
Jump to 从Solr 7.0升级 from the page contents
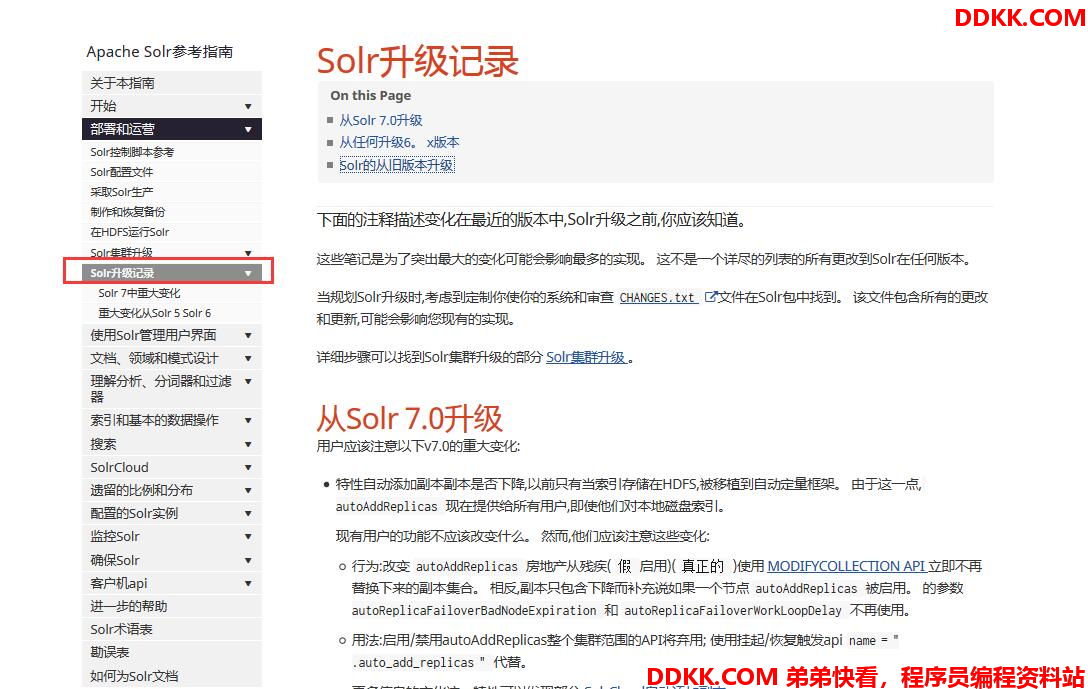click(x=381, y=120)
